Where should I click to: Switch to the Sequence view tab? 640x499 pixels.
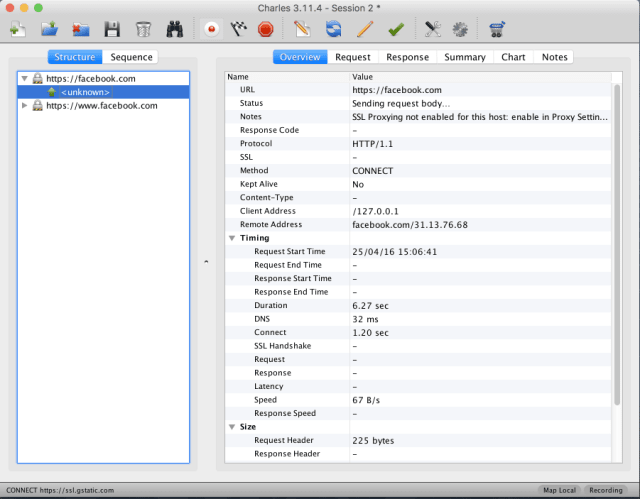pyautogui.click(x=131, y=57)
